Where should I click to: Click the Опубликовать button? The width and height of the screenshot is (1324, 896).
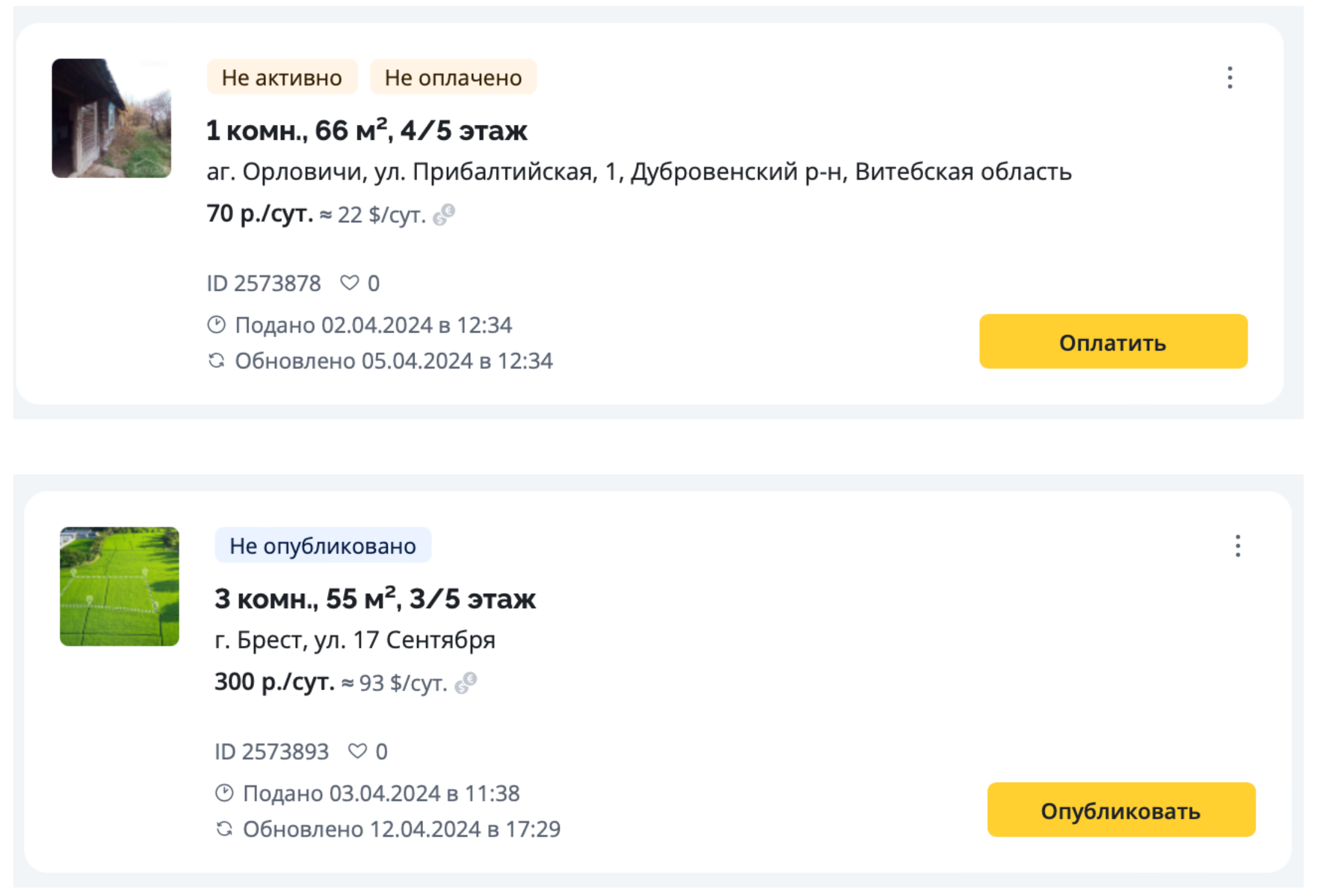pos(1121,810)
